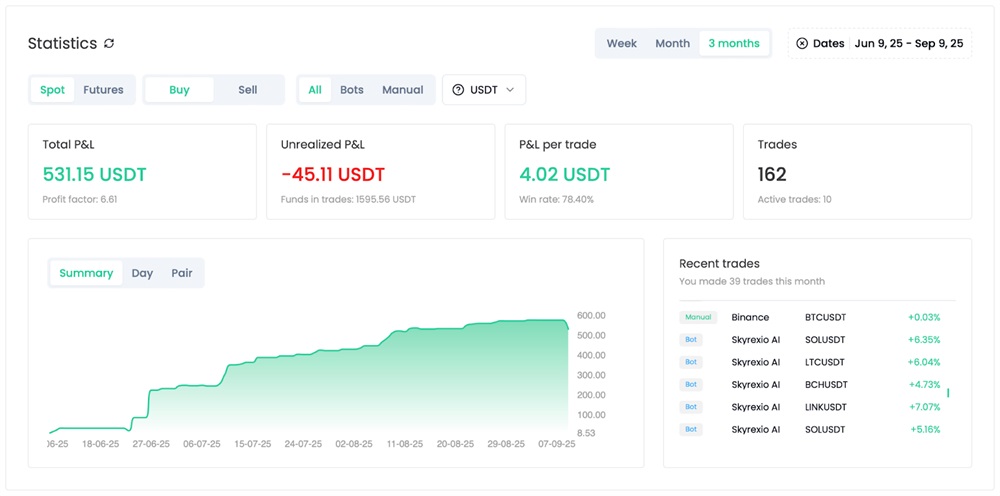Switch chart to Pair view
1000x496 pixels.
click(182, 273)
